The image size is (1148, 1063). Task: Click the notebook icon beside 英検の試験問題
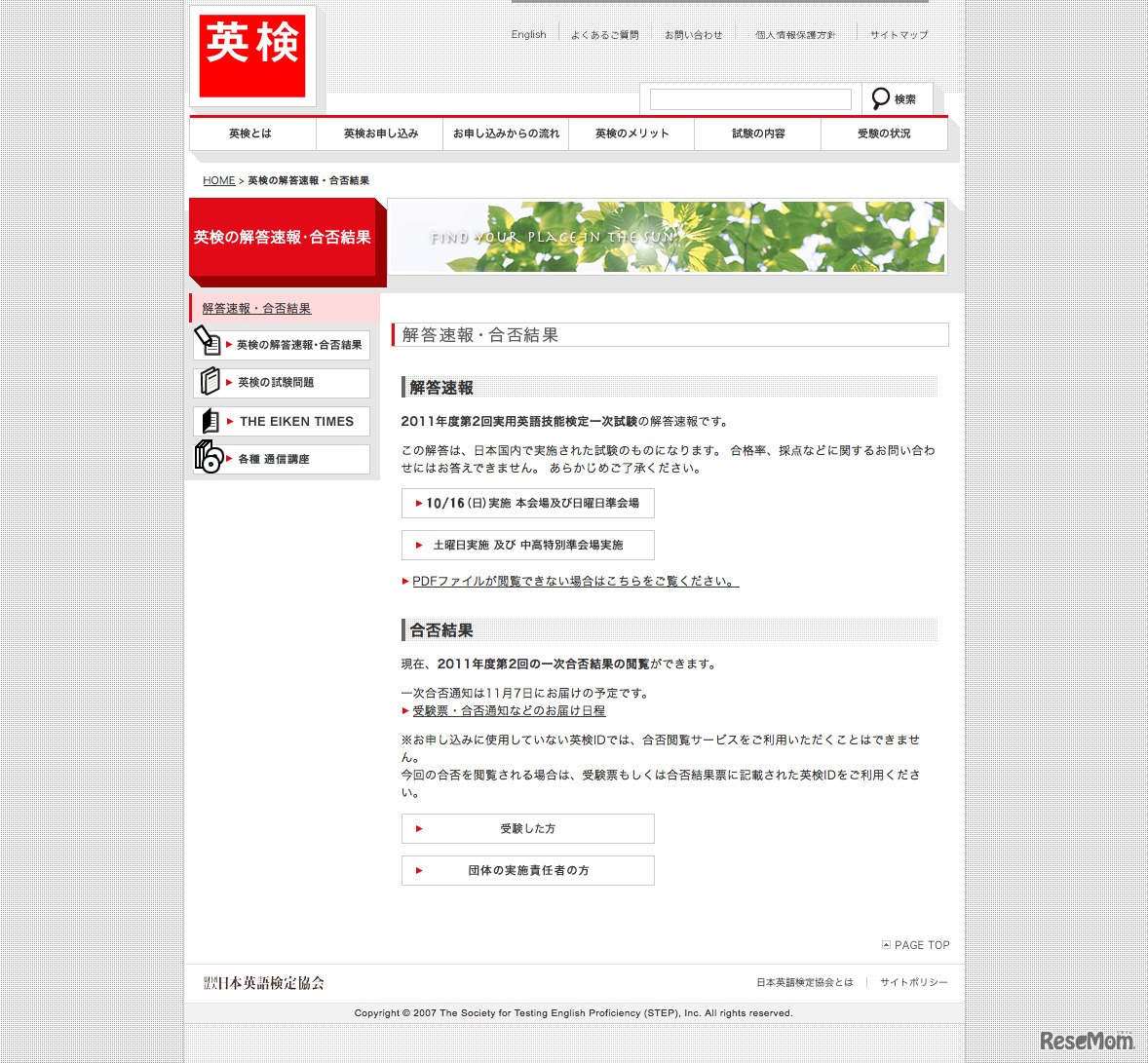click(210, 382)
